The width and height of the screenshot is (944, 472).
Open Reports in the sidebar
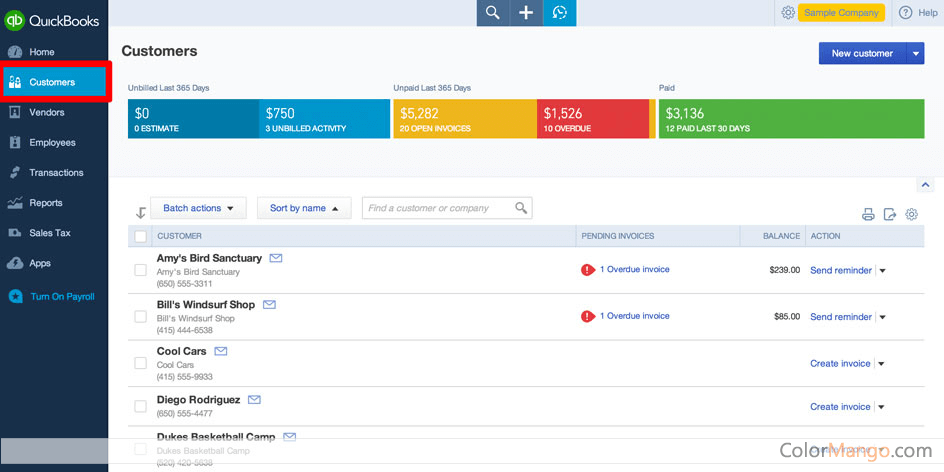click(x=46, y=203)
